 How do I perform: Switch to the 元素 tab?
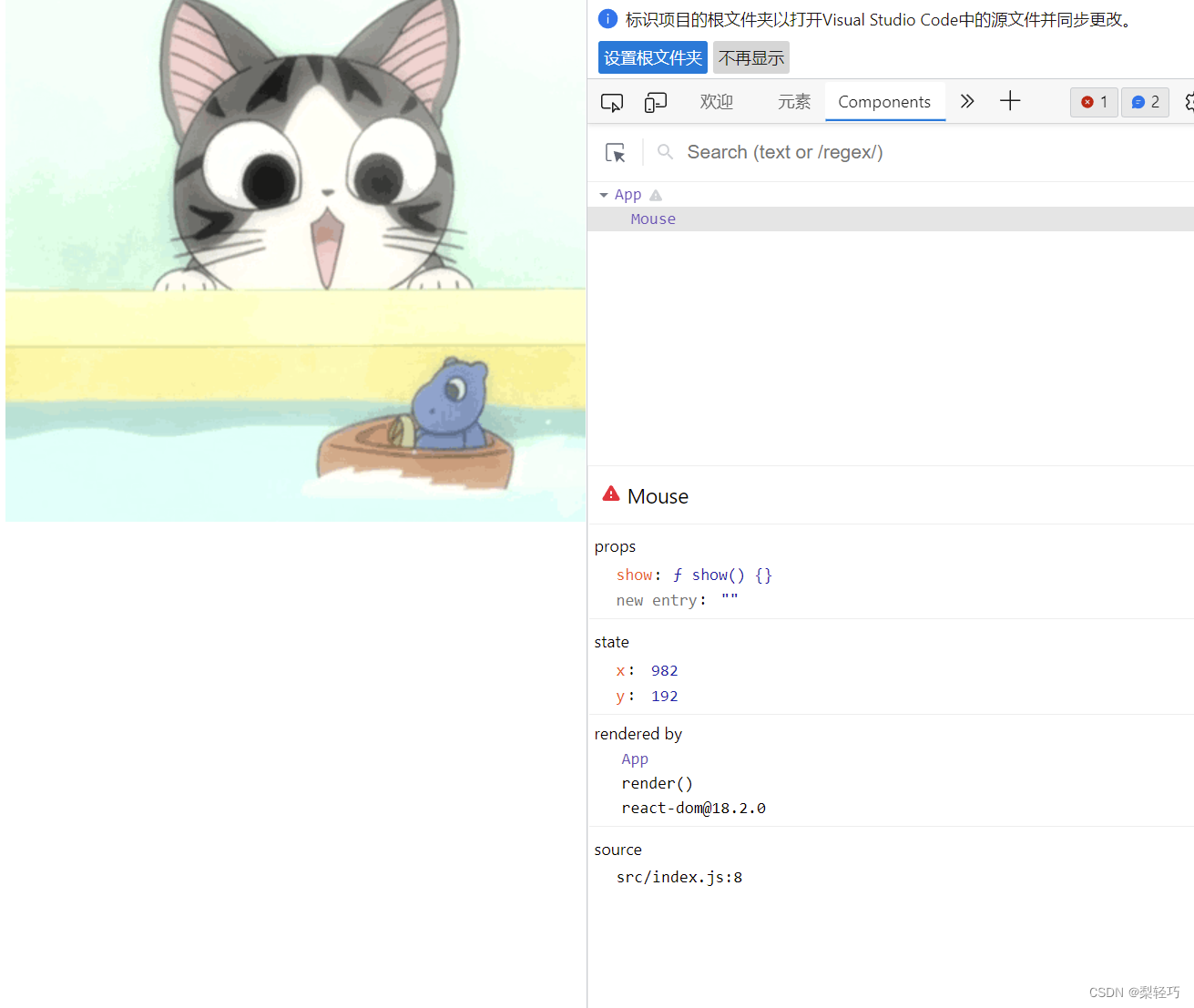pyautogui.click(x=792, y=101)
